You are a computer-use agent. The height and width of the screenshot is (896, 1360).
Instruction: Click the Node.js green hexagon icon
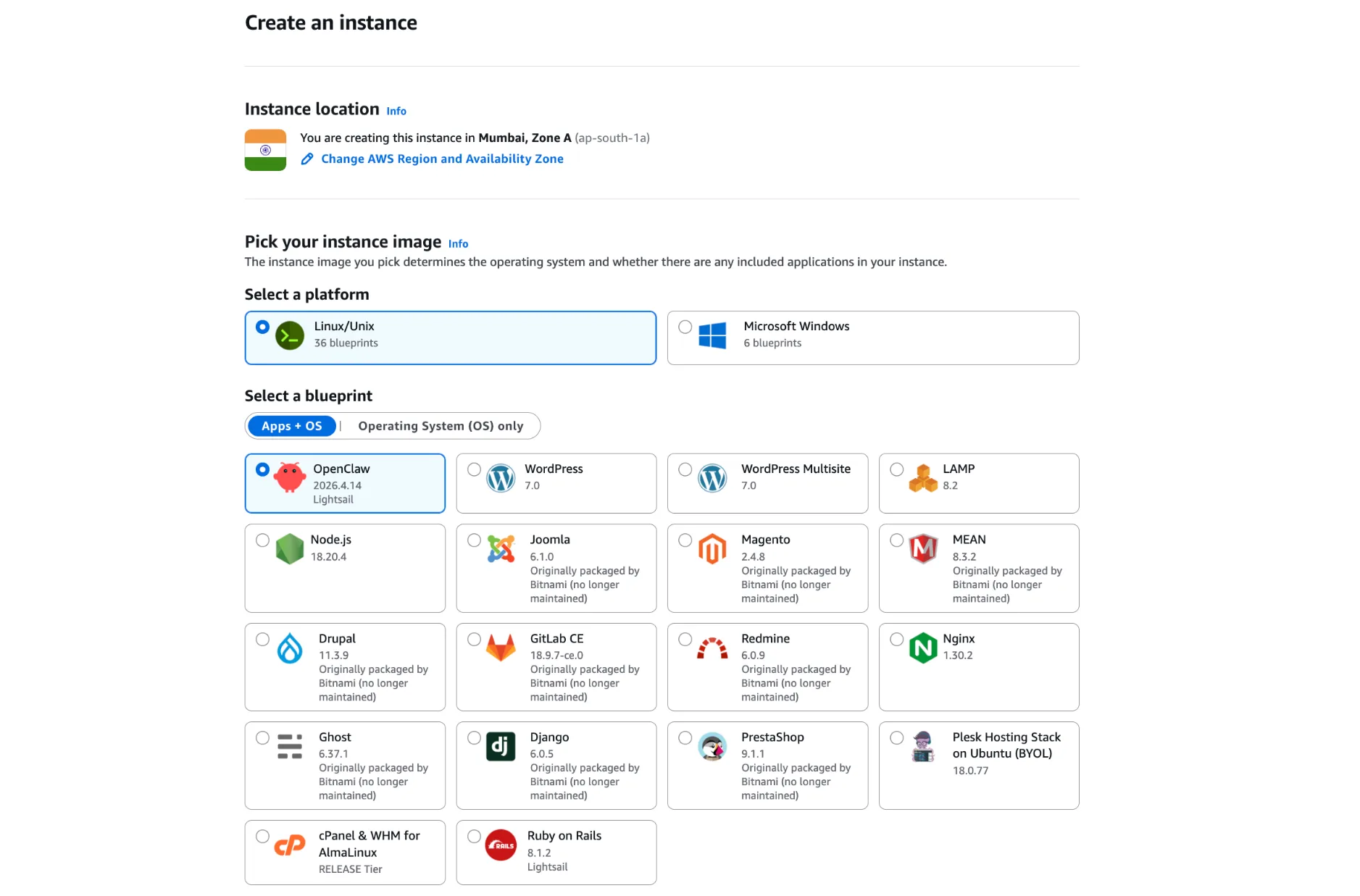(290, 548)
